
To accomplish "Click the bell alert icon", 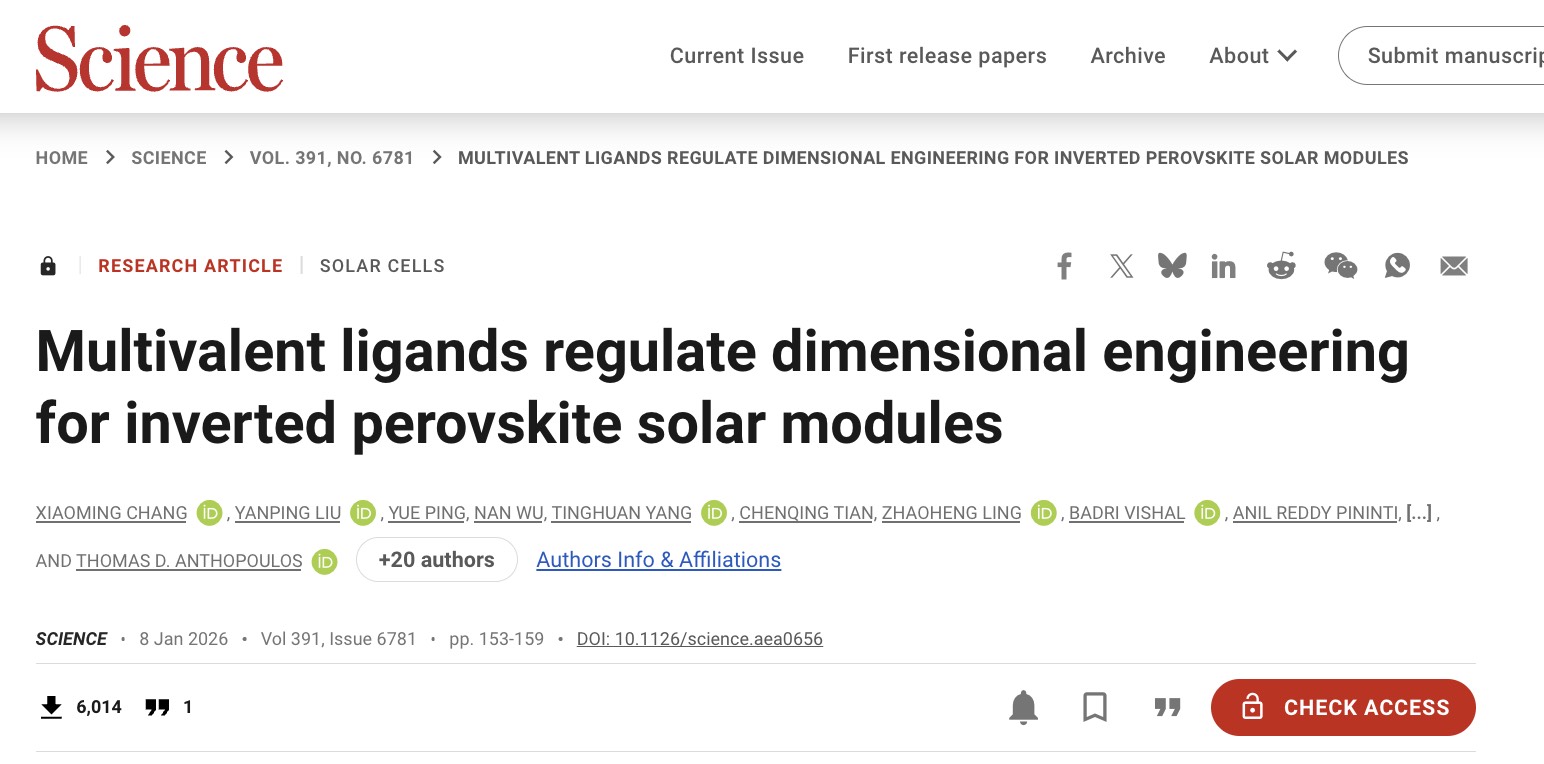I will pyautogui.click(x=1023, y=707).
